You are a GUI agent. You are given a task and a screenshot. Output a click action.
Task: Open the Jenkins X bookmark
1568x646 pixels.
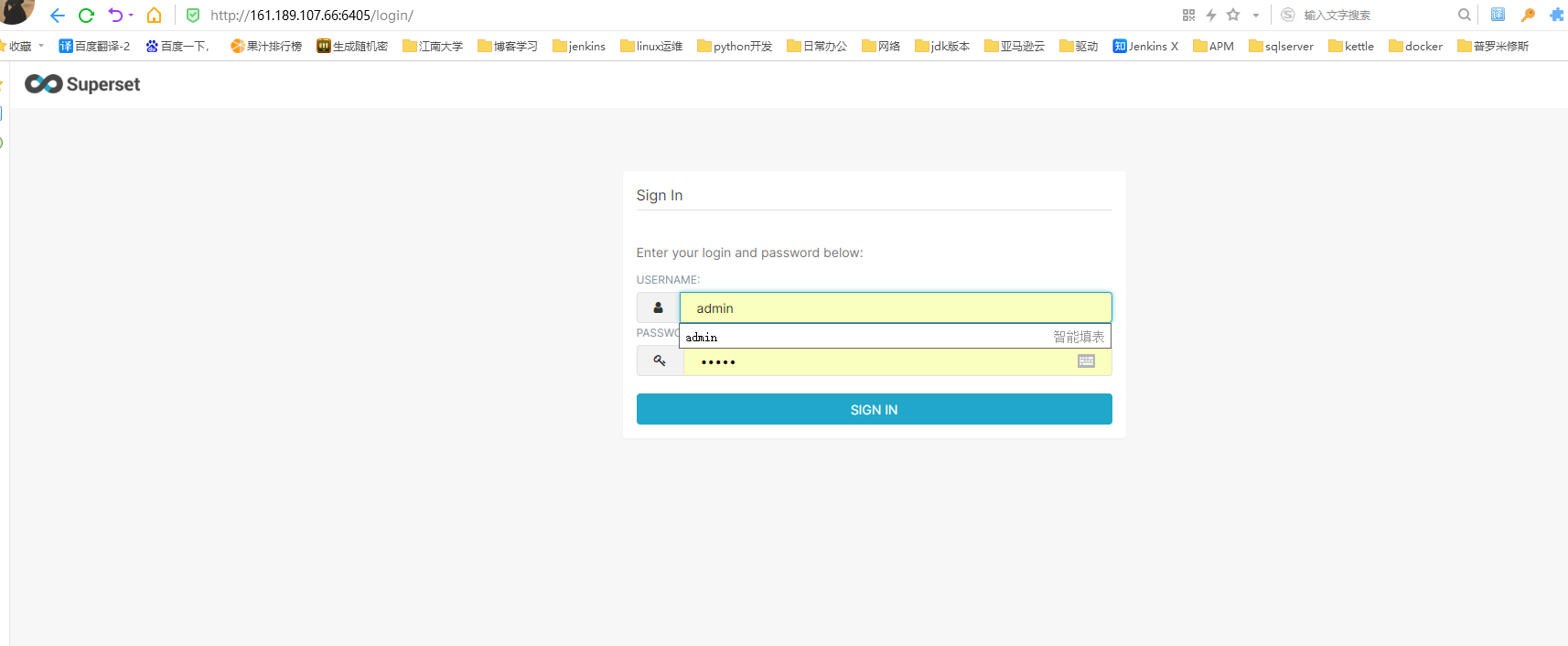pyautogui.click(x=1145, y=46)
